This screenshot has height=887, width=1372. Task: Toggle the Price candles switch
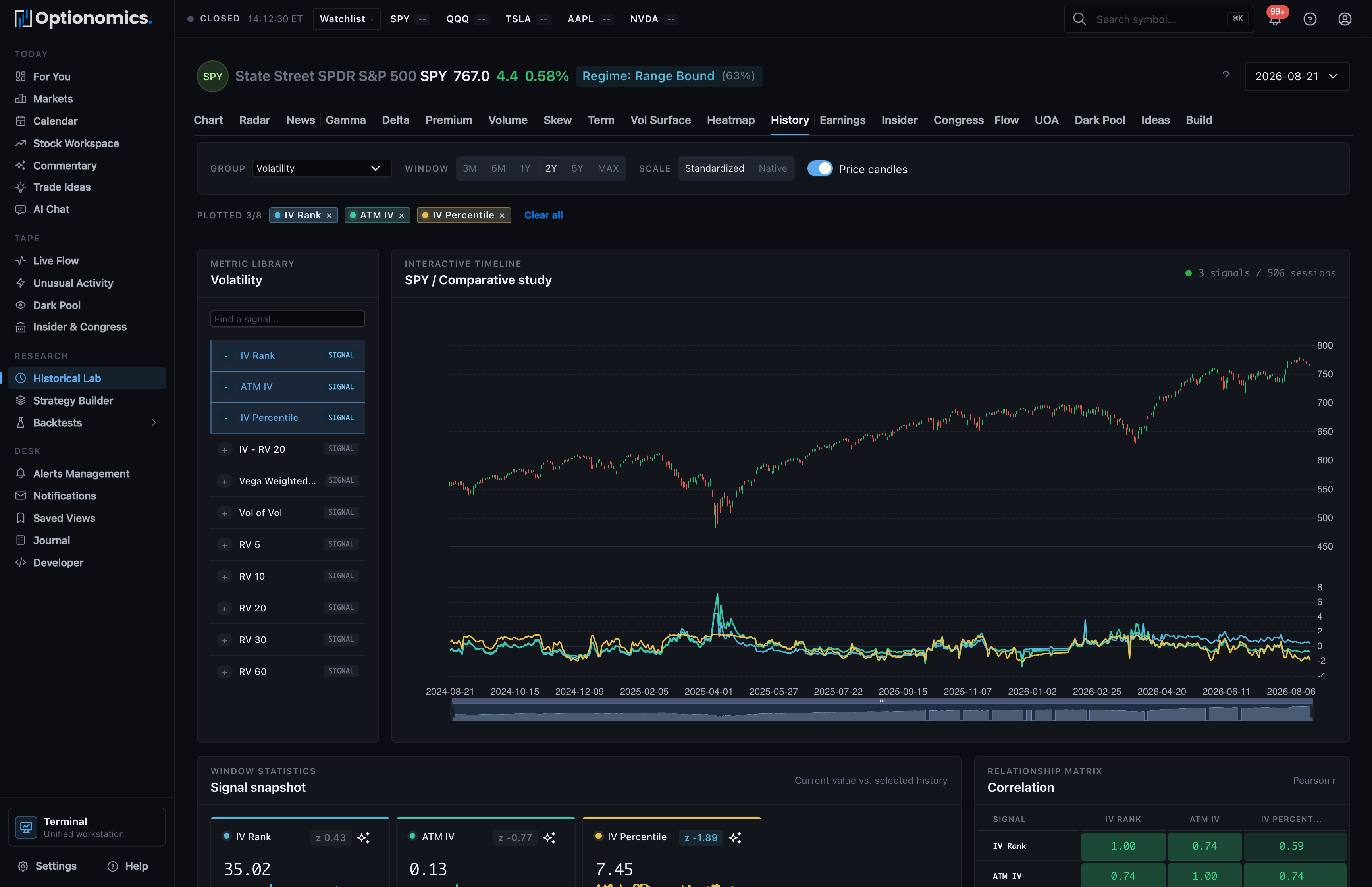[x=819, y=169]
